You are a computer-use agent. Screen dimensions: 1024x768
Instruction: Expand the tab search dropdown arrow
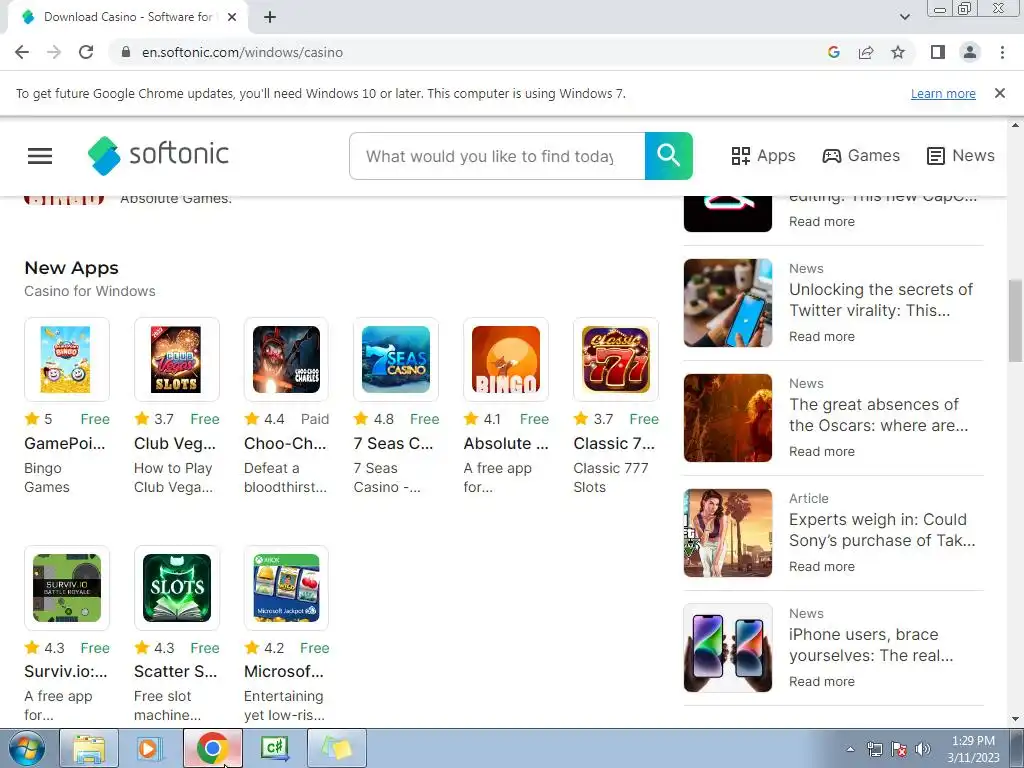pos(904,17)
